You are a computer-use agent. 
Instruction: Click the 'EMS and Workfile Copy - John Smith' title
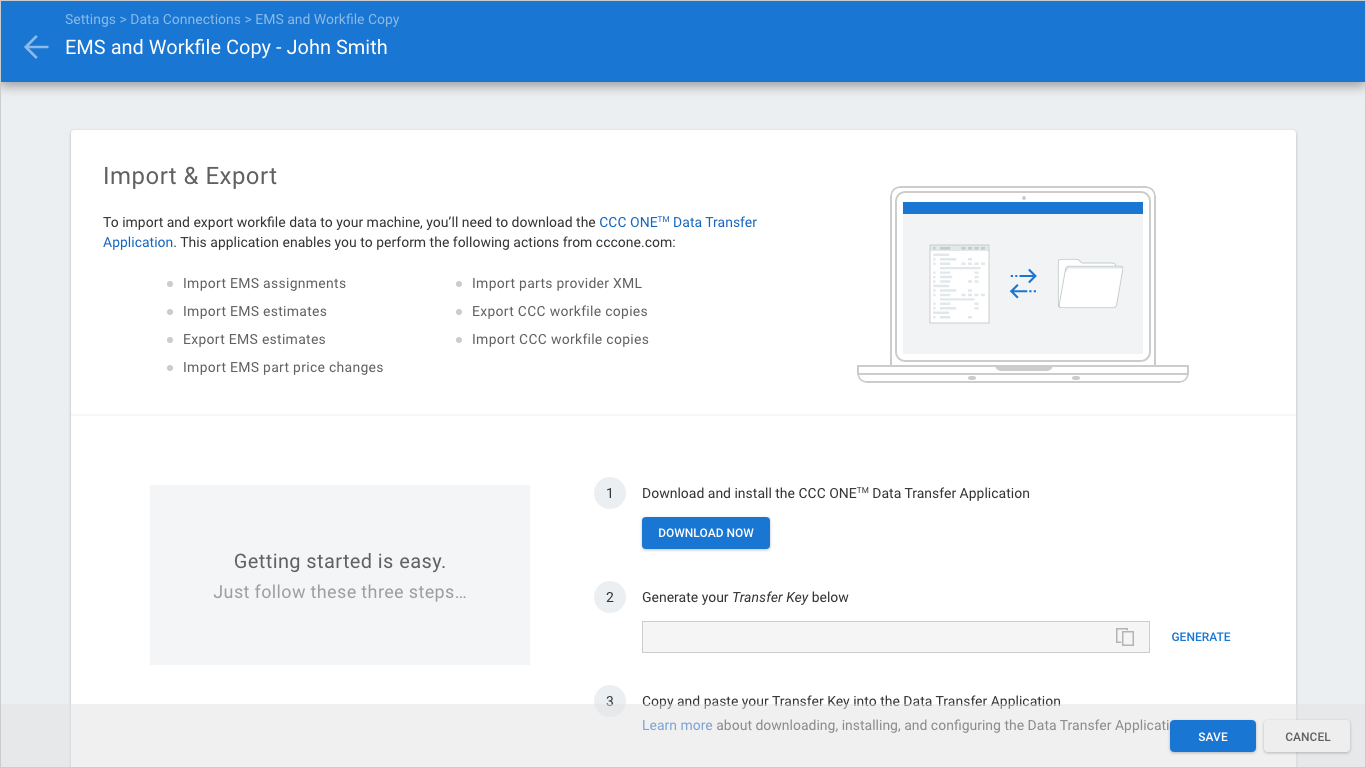[226, 47]
